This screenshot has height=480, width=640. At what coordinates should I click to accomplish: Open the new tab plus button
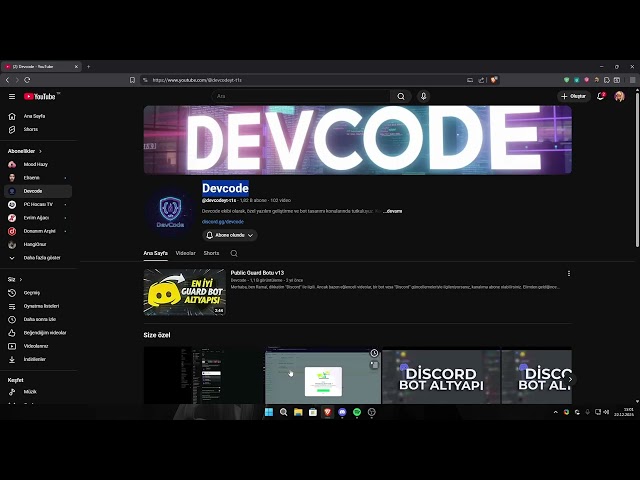(89, 67)
